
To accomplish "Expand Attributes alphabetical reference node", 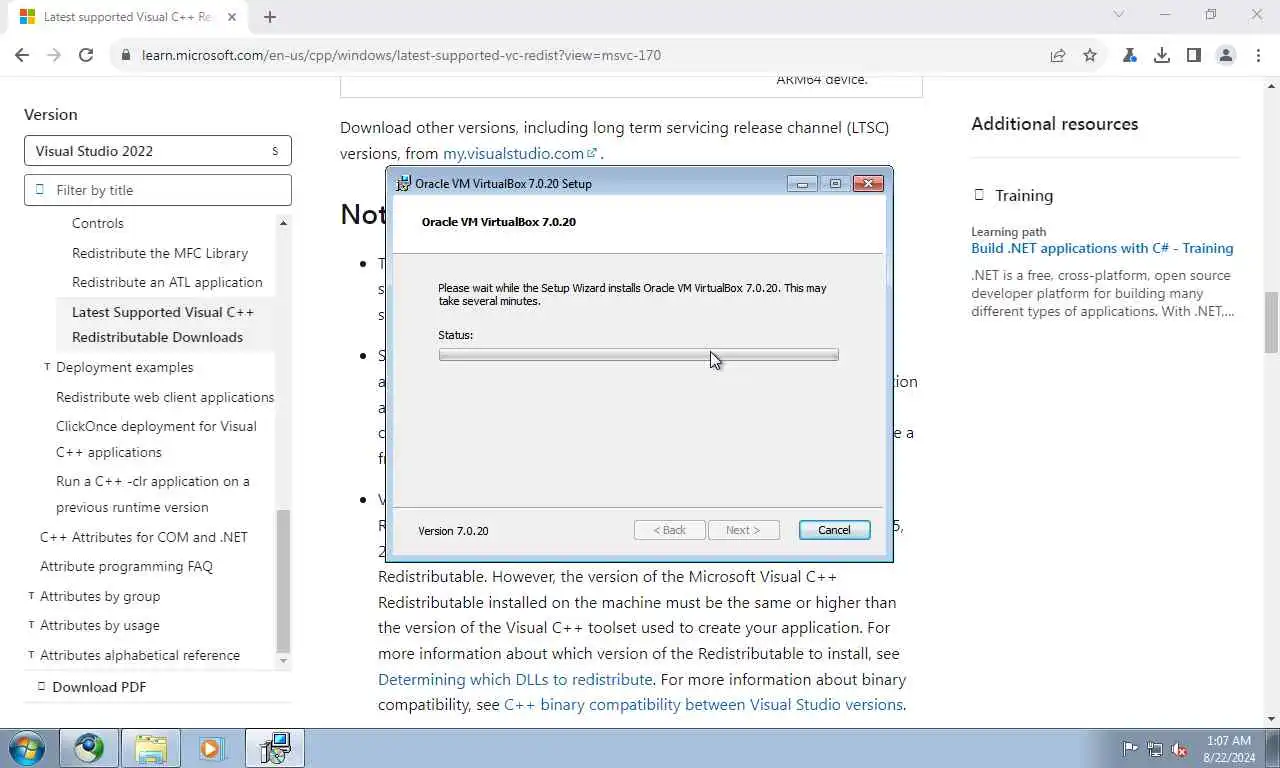I will coord(31,655).
